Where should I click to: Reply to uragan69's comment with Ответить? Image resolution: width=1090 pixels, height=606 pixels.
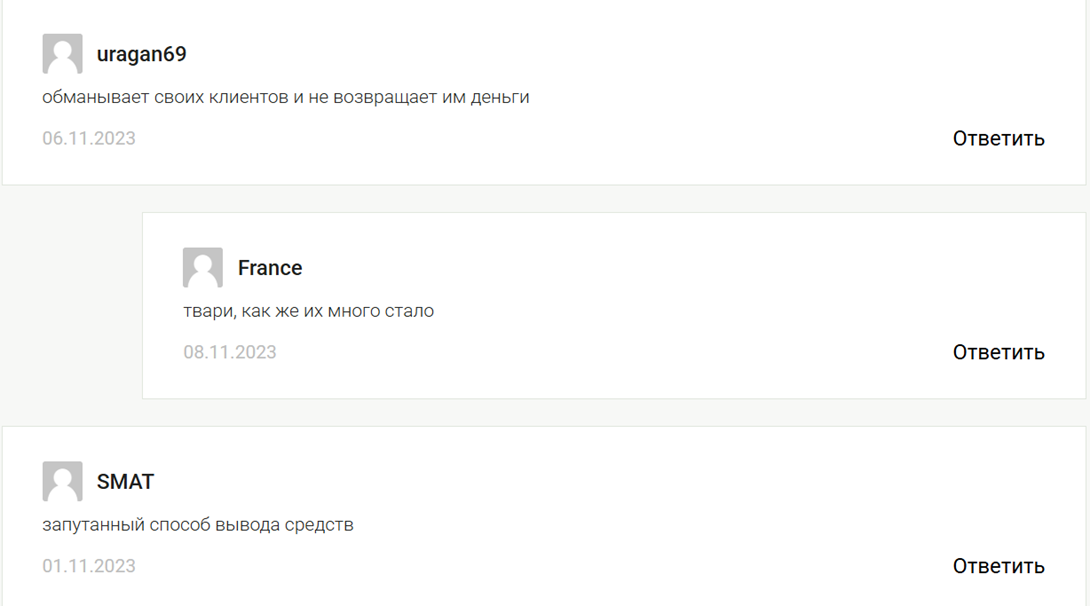[x=997, y=138]
